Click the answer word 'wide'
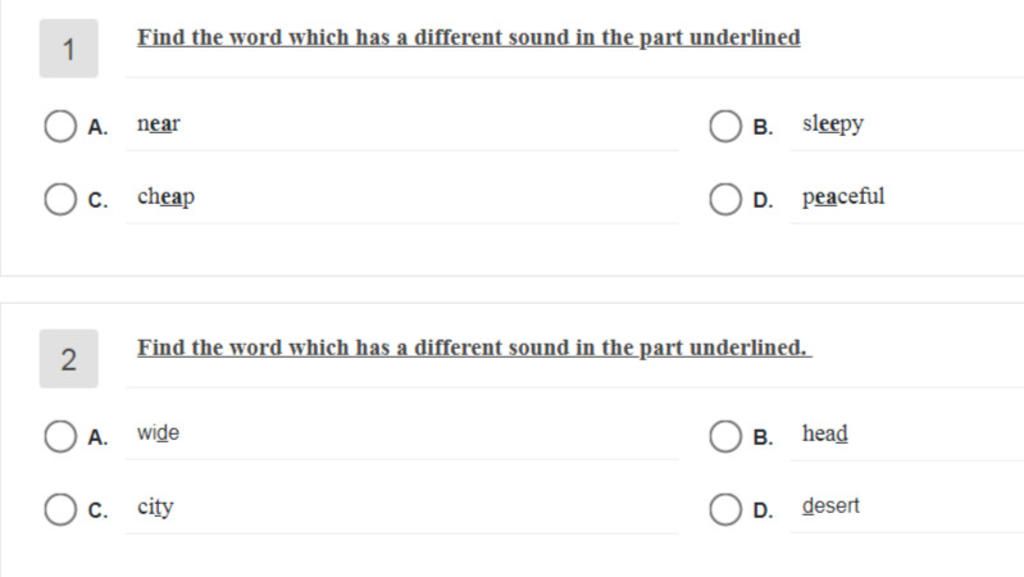 158,433
